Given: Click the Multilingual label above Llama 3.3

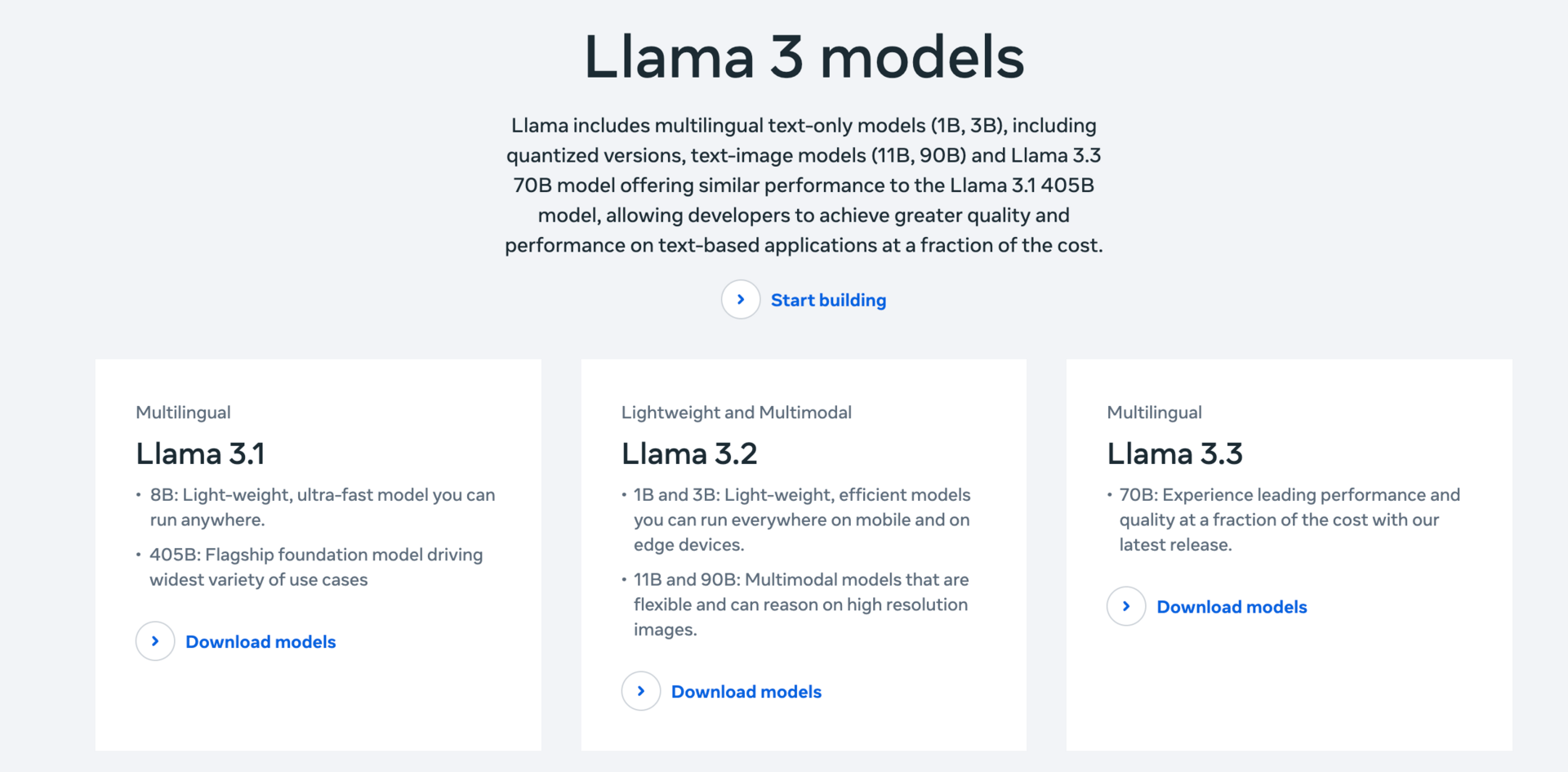Looking at the screenshot, I should click(x=1154, y=413).
